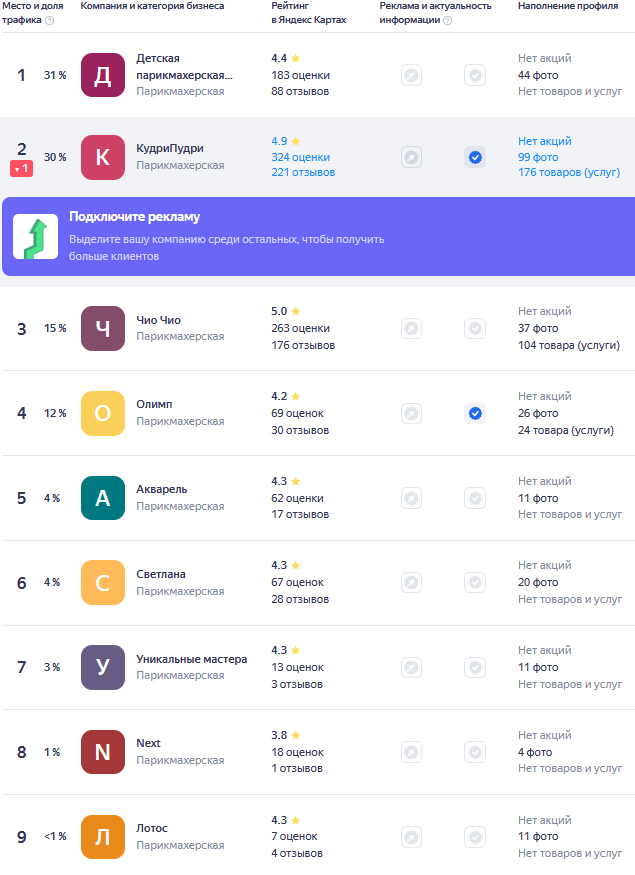Click the yellow 'О' avatar of Олимп
The height and width of the screenshot is (875, 635).
(103, 413)
